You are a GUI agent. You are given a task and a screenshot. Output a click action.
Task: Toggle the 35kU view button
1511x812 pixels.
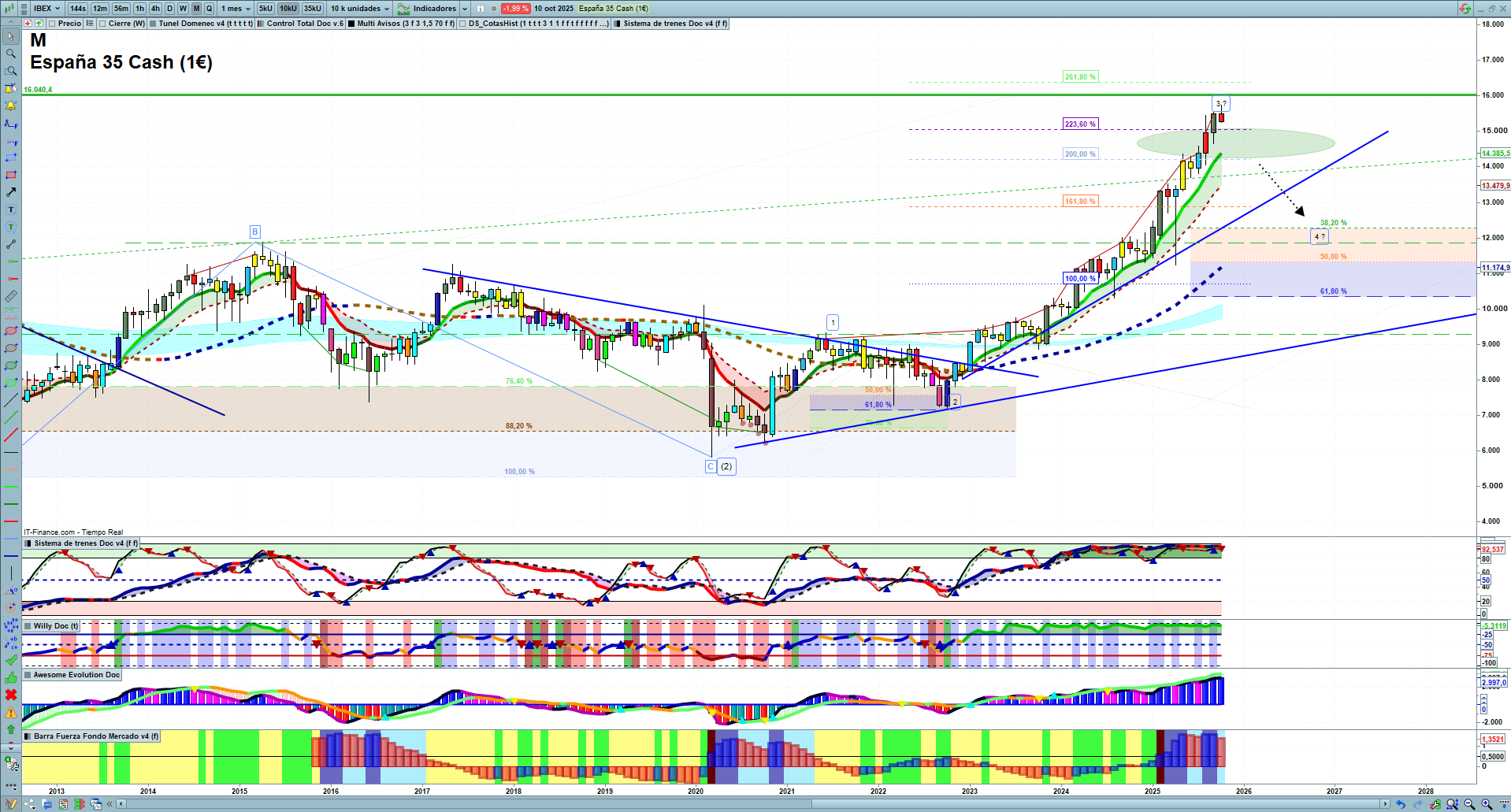pos(313,9)
